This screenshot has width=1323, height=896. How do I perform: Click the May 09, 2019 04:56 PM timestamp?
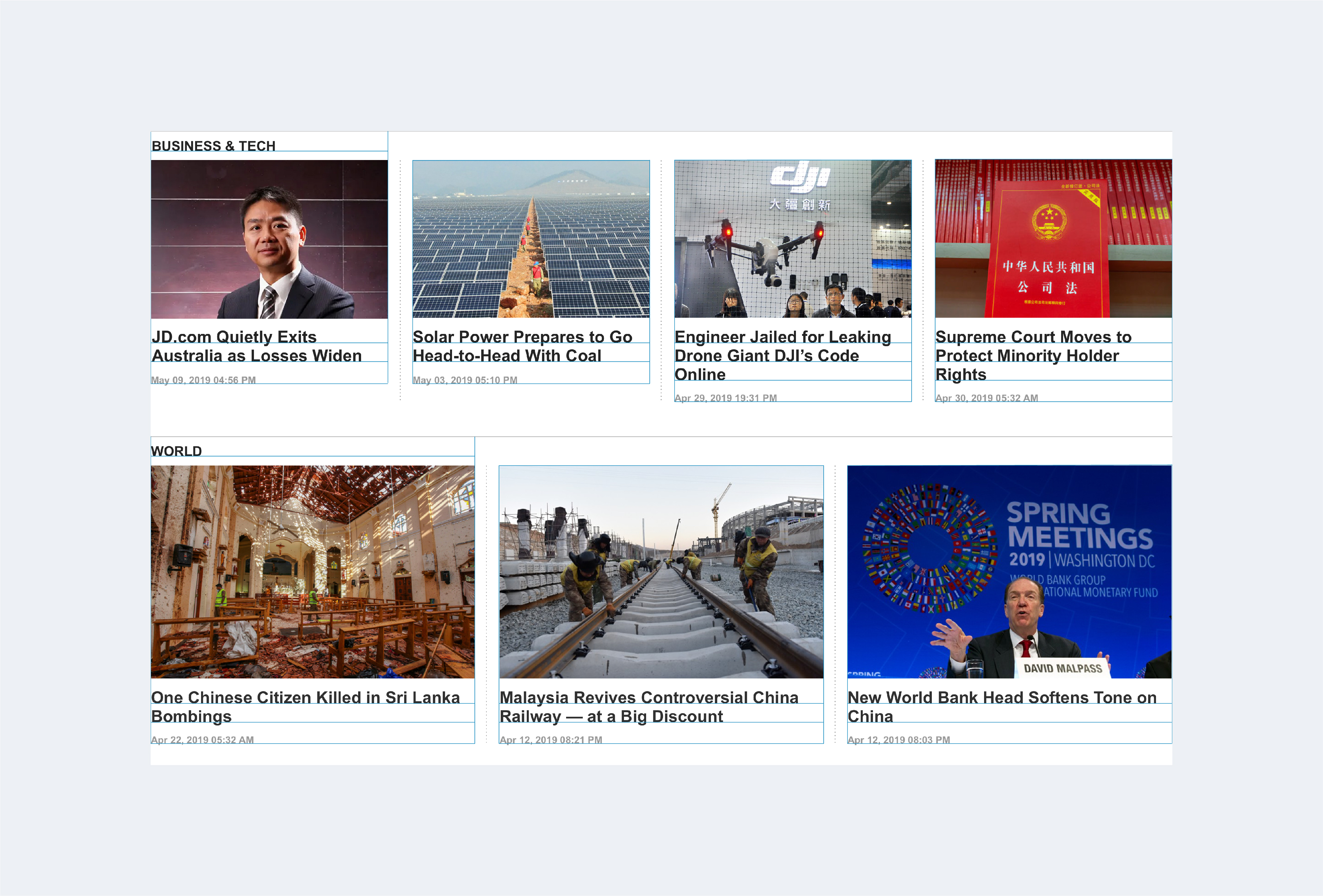click(203, 380)
